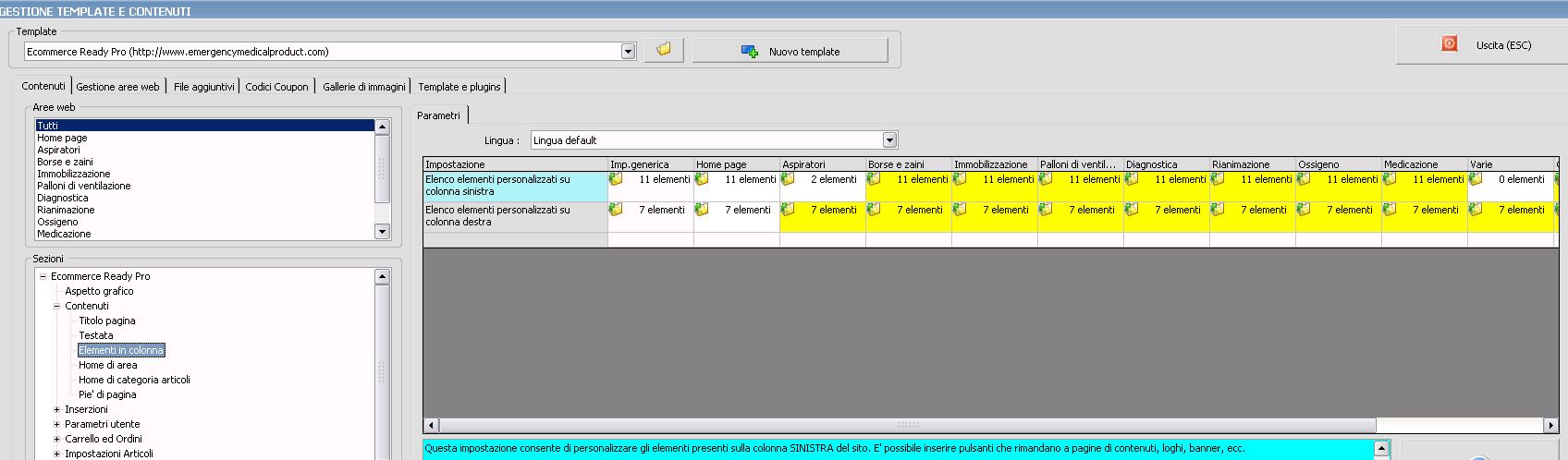This screenshot has width=1568, height=460.
Task: Open folder icon in Varie colonna sinistra cell
Action: (x=1476, y=179)
